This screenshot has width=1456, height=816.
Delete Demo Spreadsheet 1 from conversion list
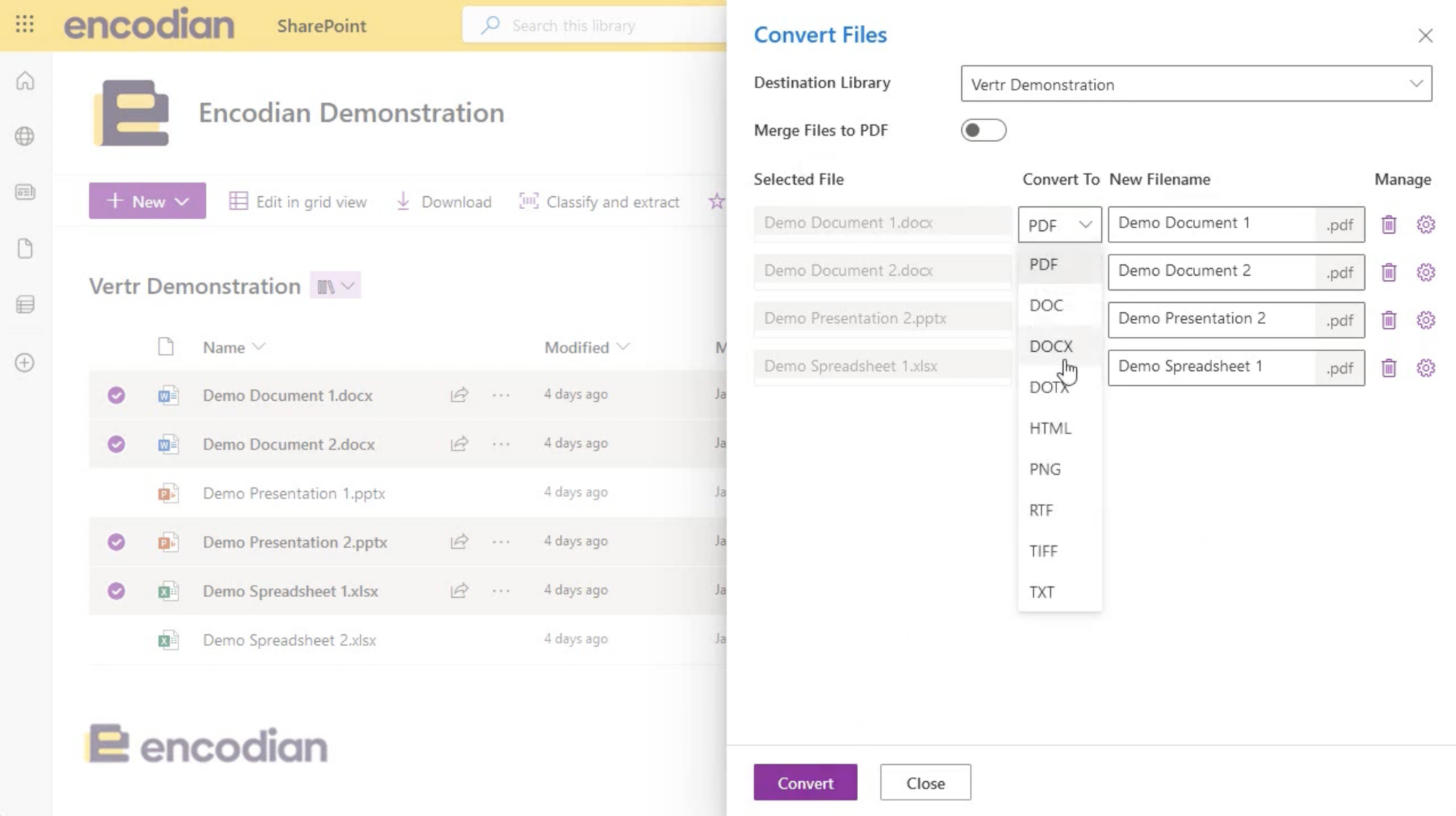(x=1388, y=367)
